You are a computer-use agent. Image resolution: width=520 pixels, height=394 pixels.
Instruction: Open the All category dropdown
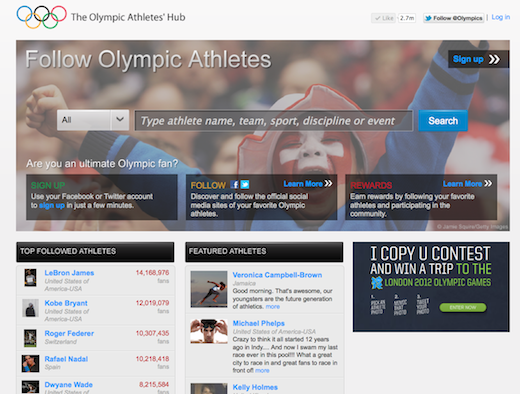93,120
